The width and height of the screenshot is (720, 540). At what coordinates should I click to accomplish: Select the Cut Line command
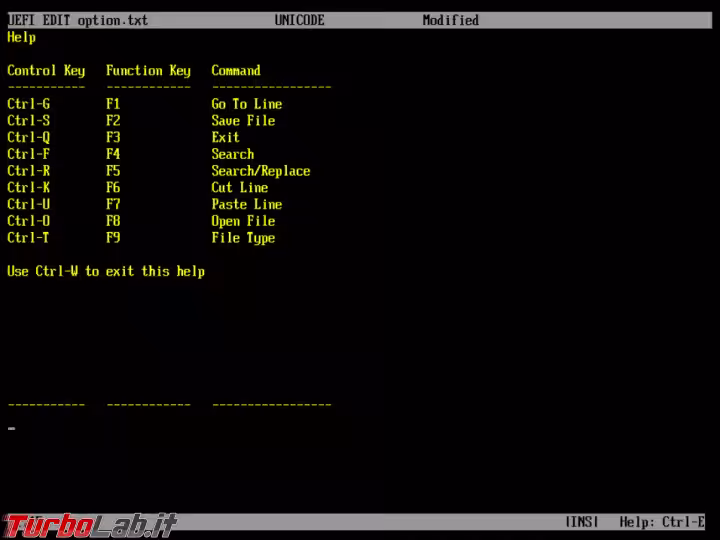tap(239, 188)
